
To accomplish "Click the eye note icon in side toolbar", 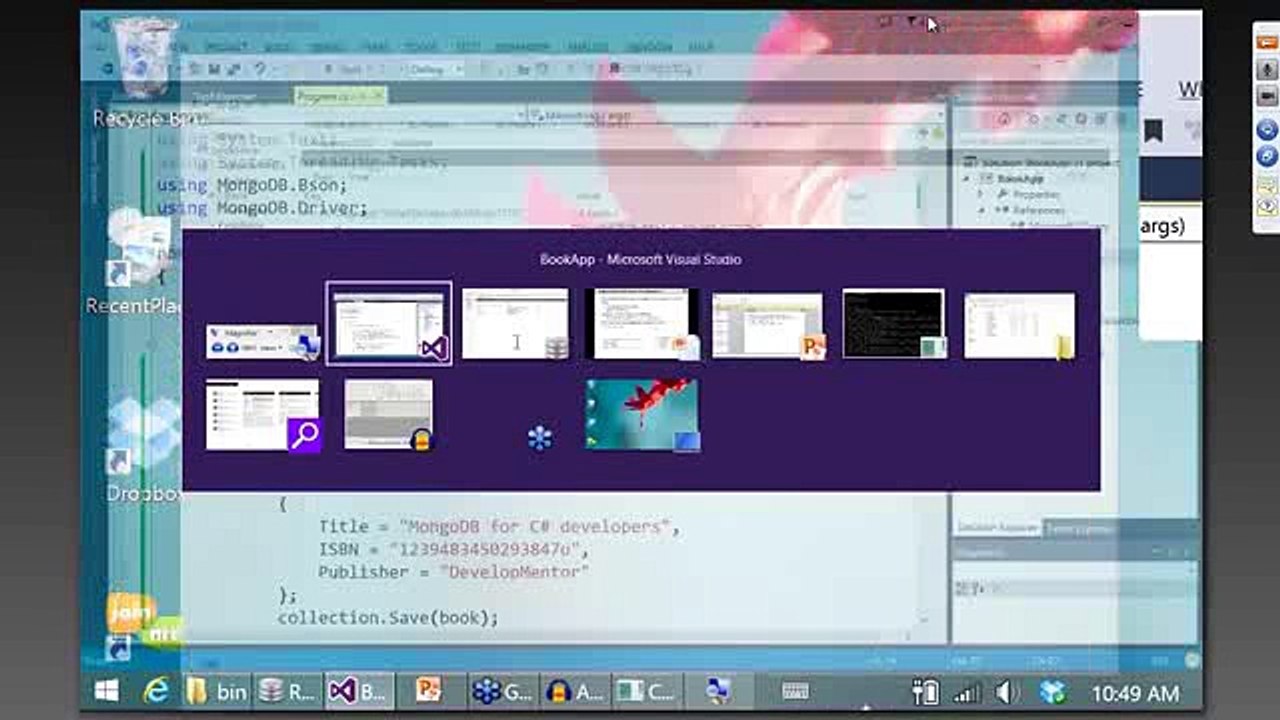I will coord(1266,207).
